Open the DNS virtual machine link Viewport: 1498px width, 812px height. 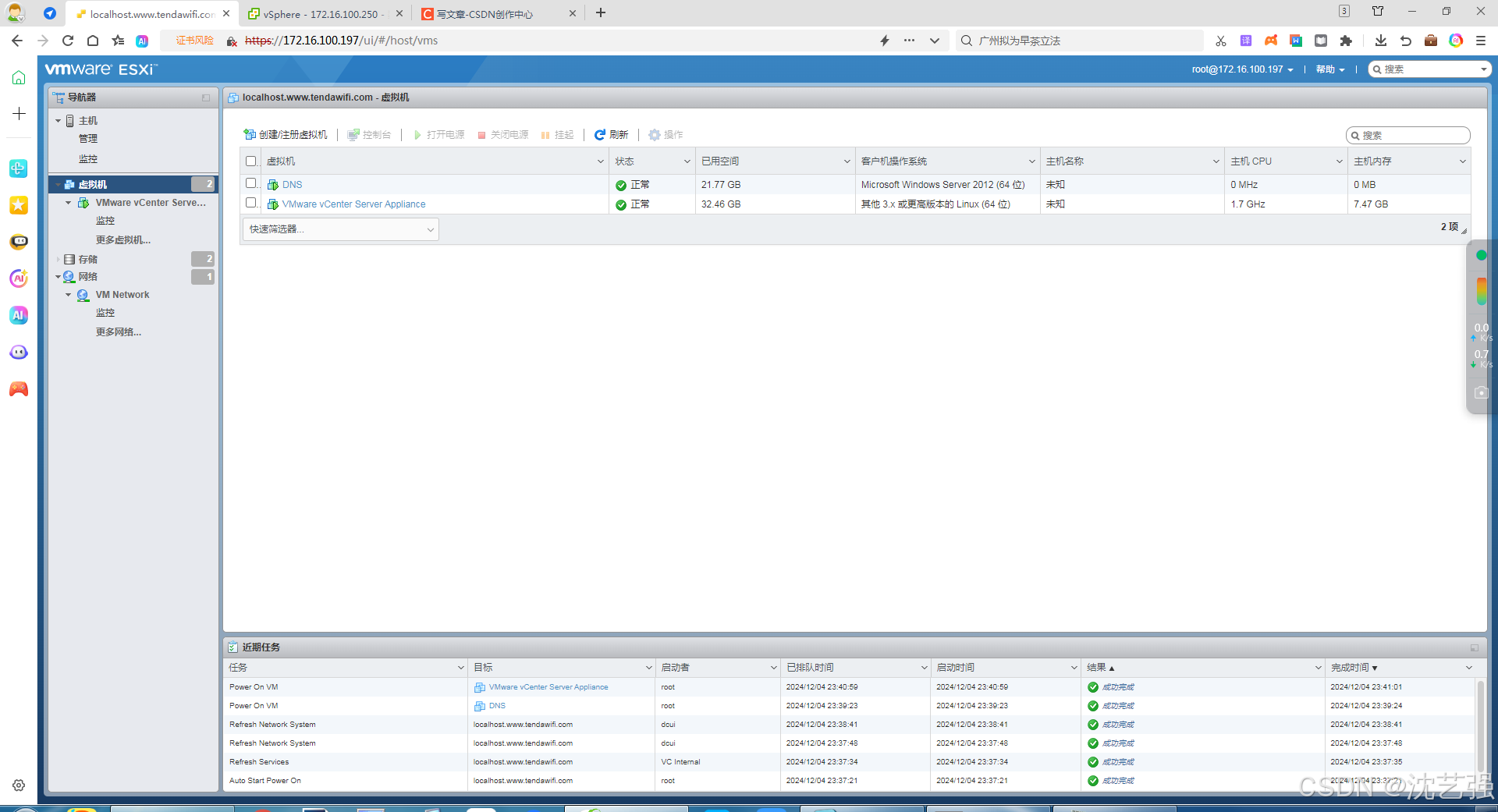click(293, 185)
